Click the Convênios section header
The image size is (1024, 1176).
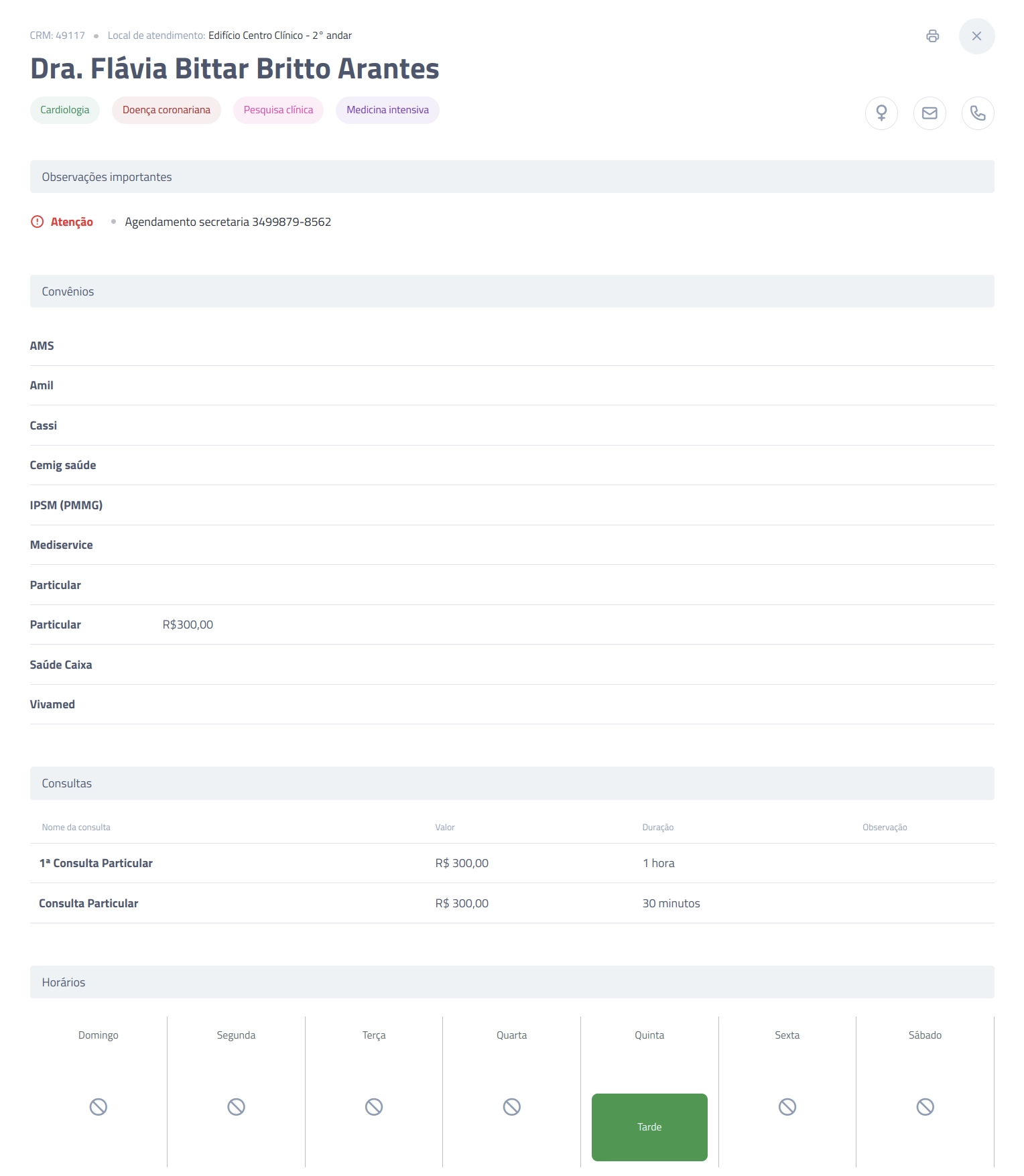pyautogui.click(x=512, y=291)
